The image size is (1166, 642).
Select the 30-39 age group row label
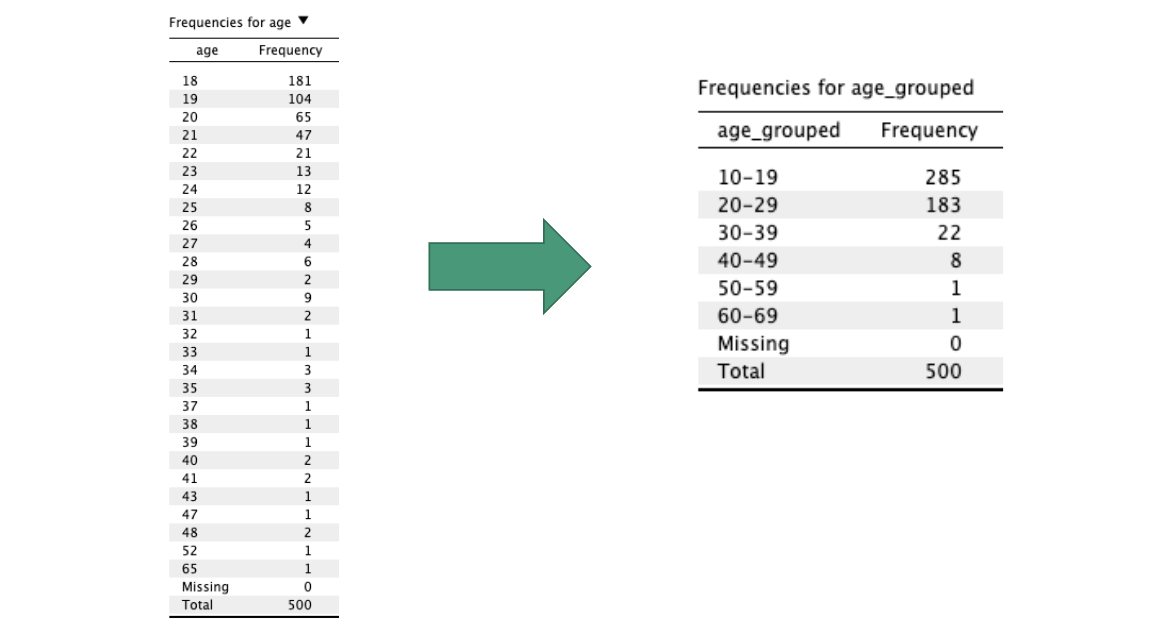[x=747, y=233]
